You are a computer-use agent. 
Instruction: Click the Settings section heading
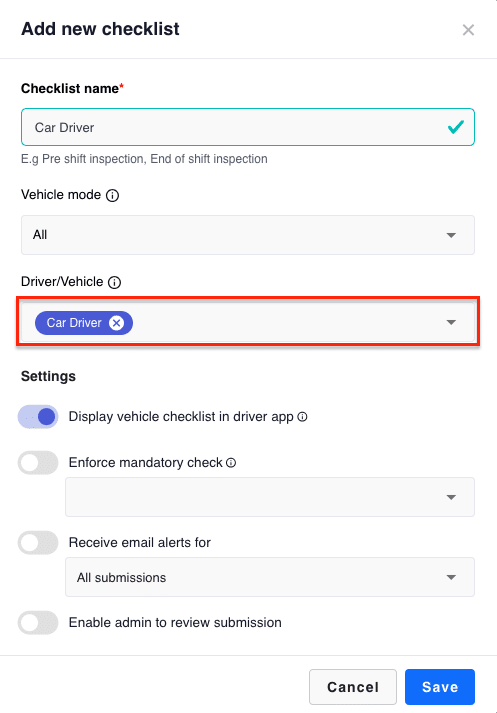[x=48, y=377]
